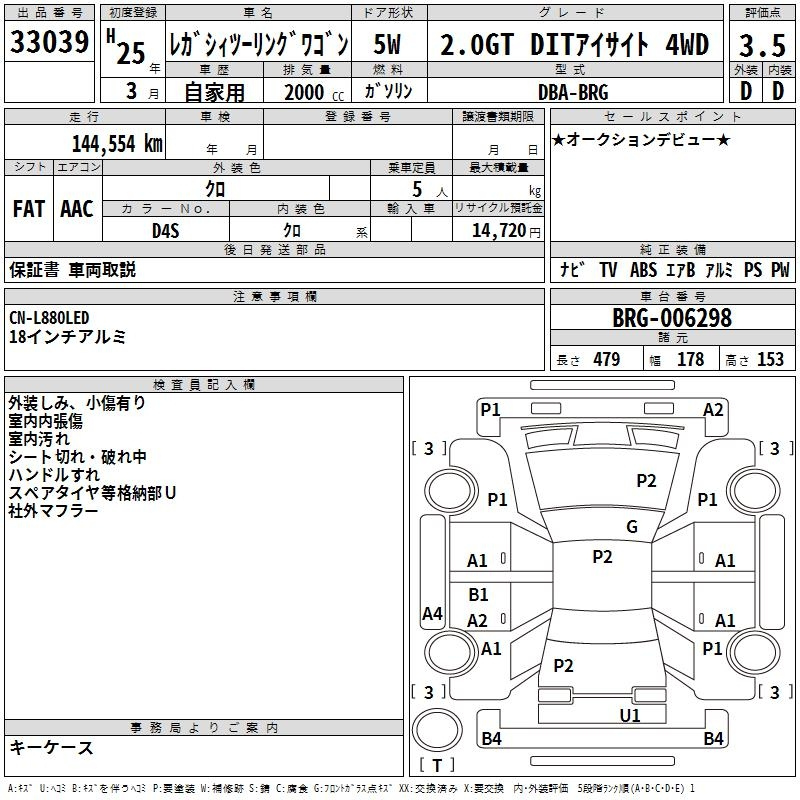Select note CN-L880LED
Viewport: 800px width, 800px height.
49,318
